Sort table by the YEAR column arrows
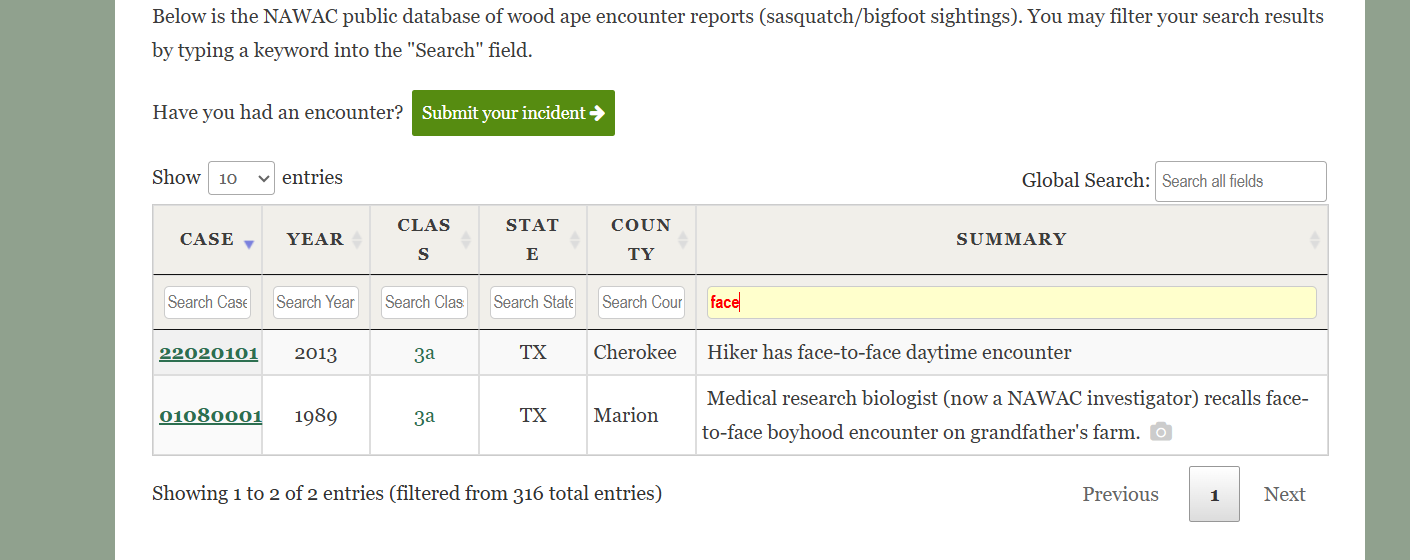The image size is (1410, 560). pyautogui.click(x=356, y=240)
